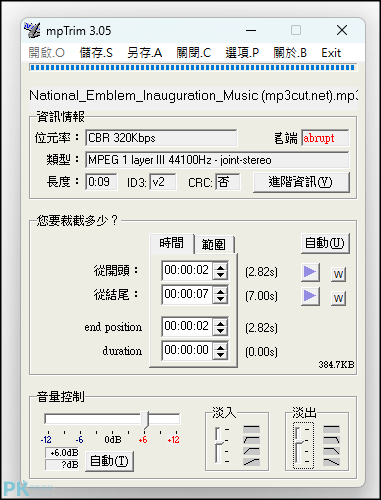Click the -12 mark on volume scale
The height and width of the screenshot is (500, 381).
pyautogui.click(x=46, y=440)
